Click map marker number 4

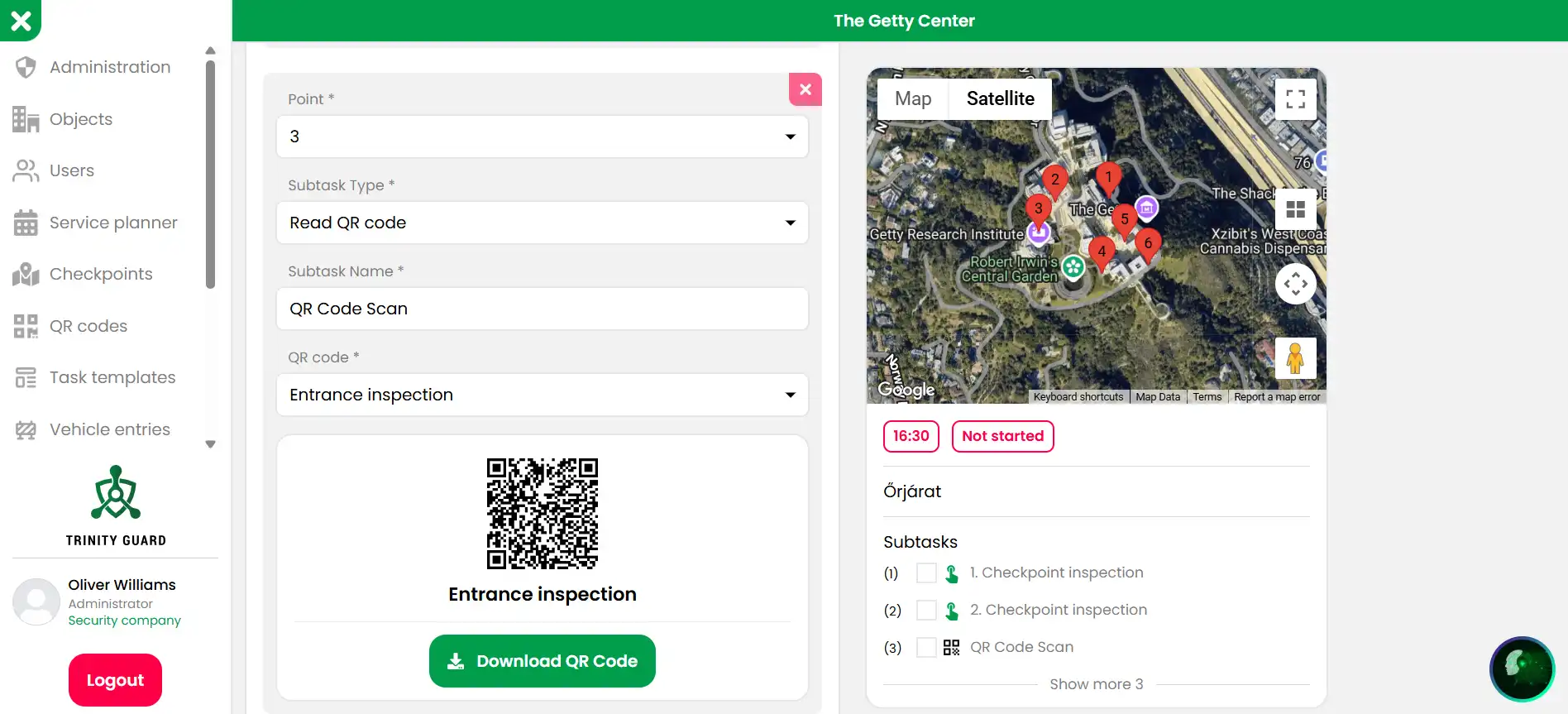(1101, 252)
